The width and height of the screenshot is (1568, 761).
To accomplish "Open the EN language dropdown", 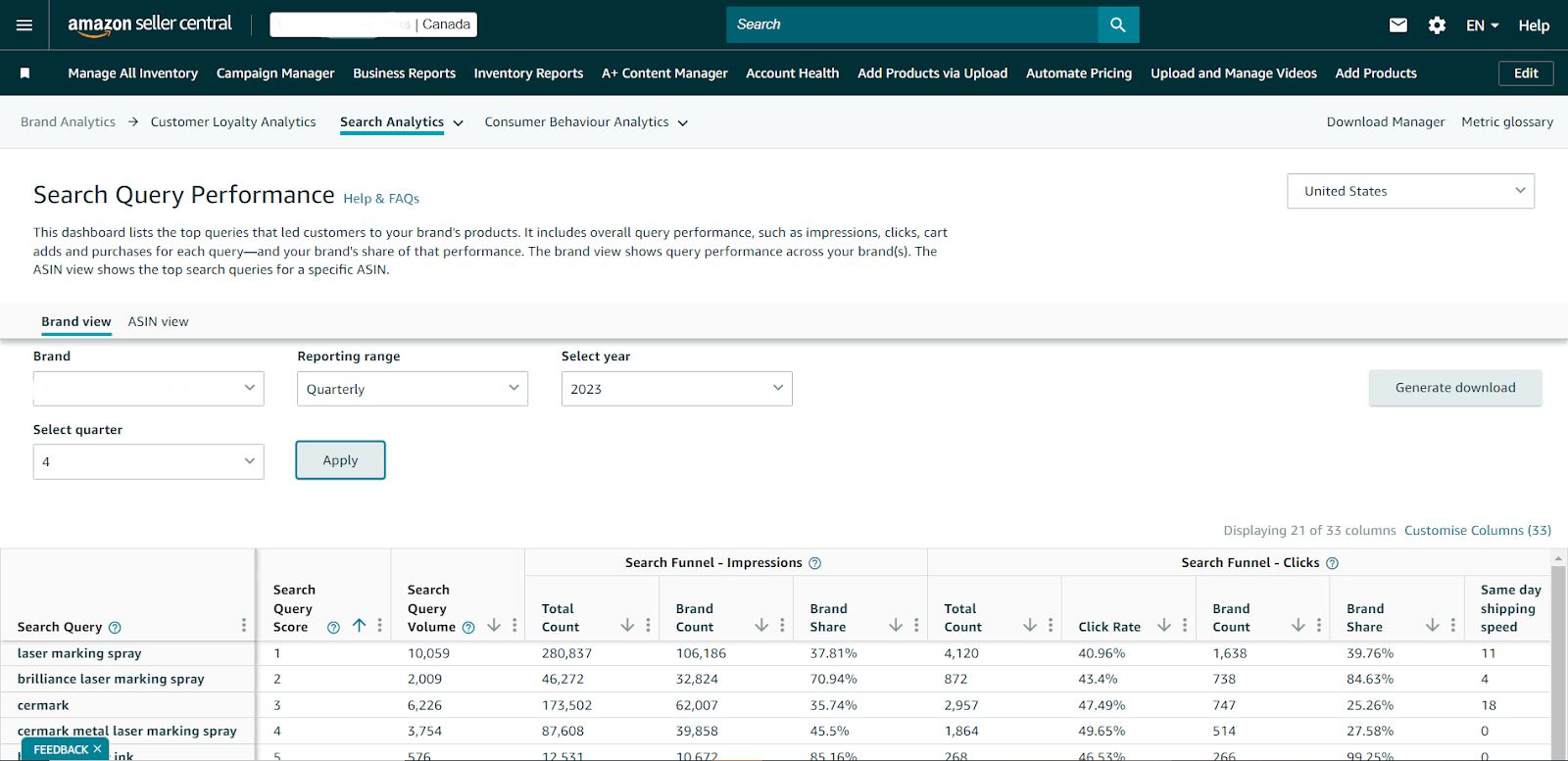I will tap(1483, 25).
